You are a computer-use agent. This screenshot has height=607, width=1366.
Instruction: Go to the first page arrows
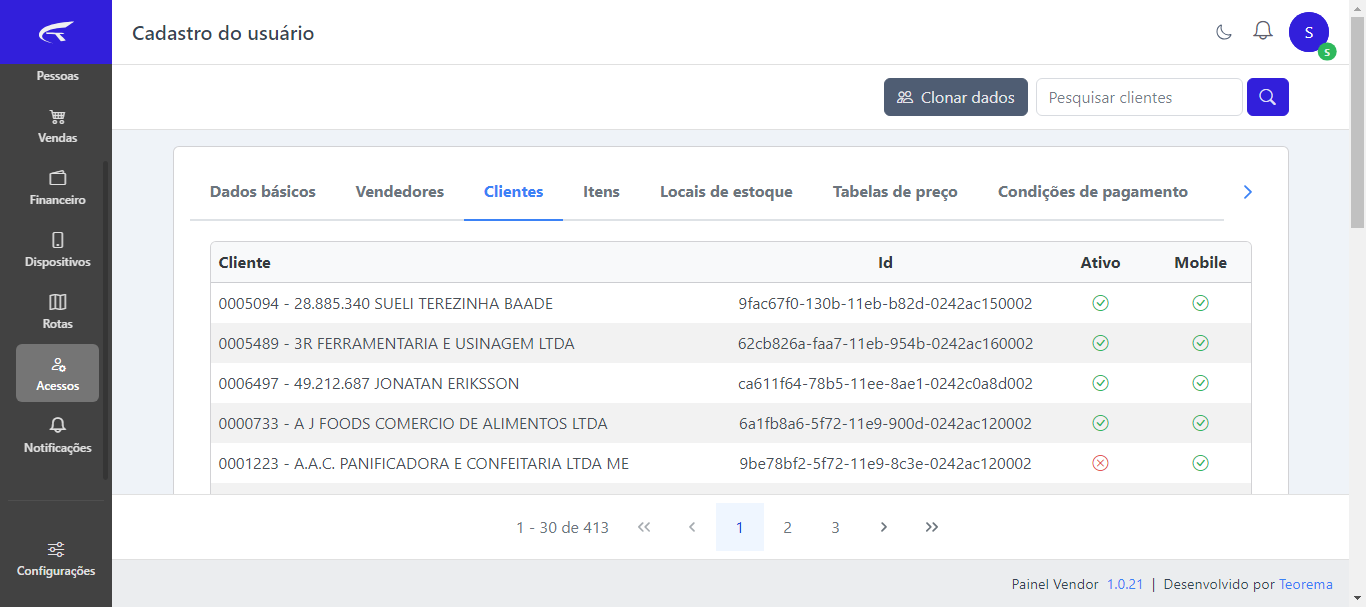pos(644,527)
